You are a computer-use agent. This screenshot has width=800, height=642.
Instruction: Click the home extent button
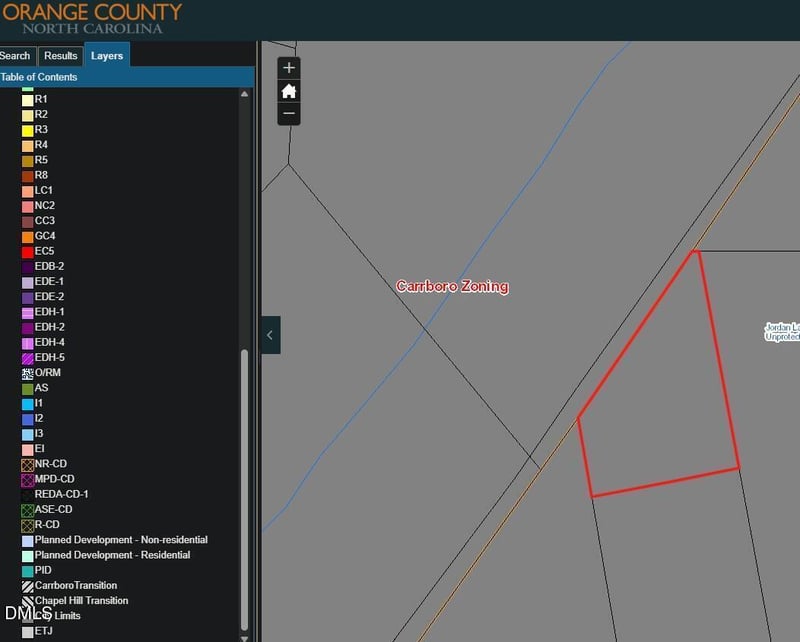(x=289, y=91)
